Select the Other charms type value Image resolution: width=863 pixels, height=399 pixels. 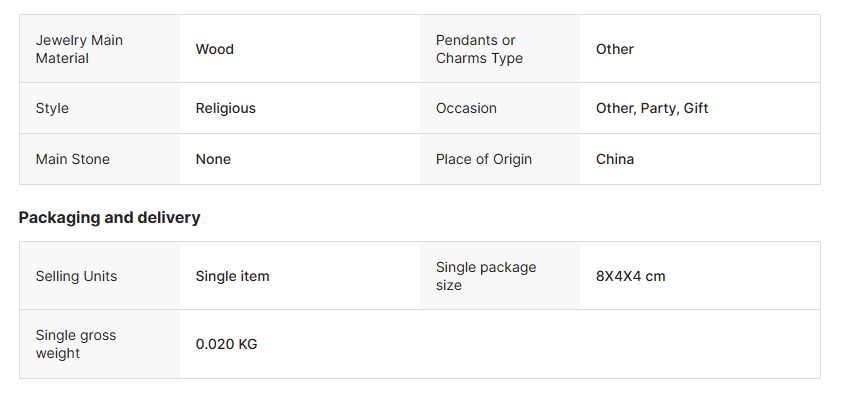click(x=615, y=49)
